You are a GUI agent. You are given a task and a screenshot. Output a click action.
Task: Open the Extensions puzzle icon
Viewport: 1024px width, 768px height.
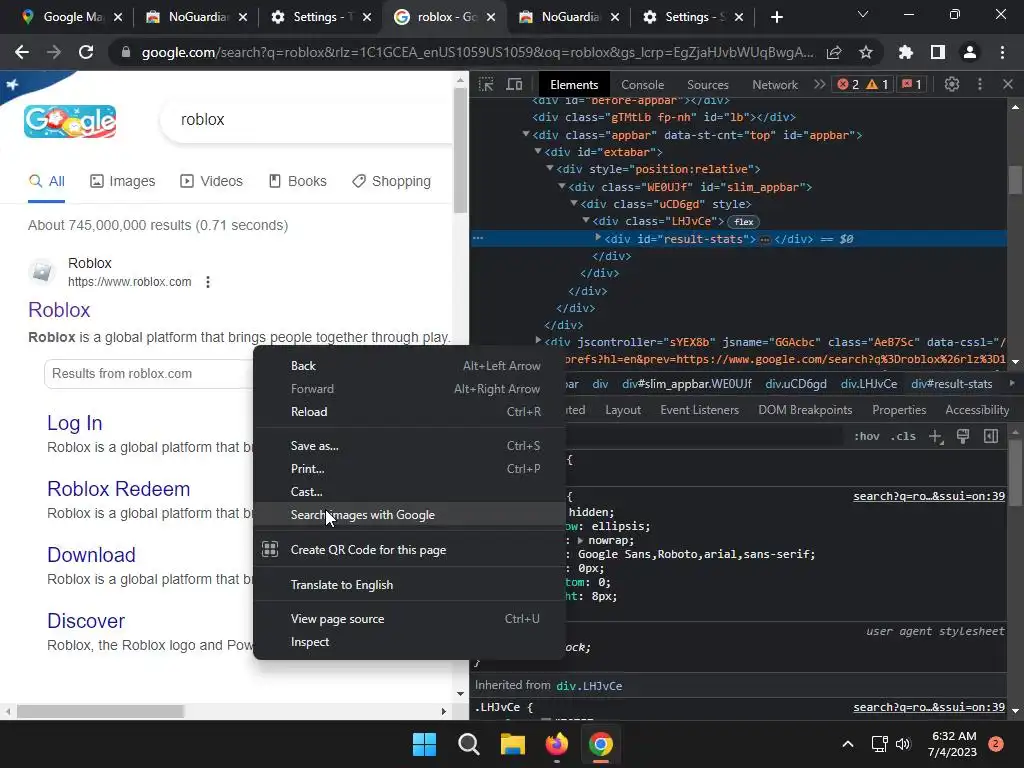(905, 52)
